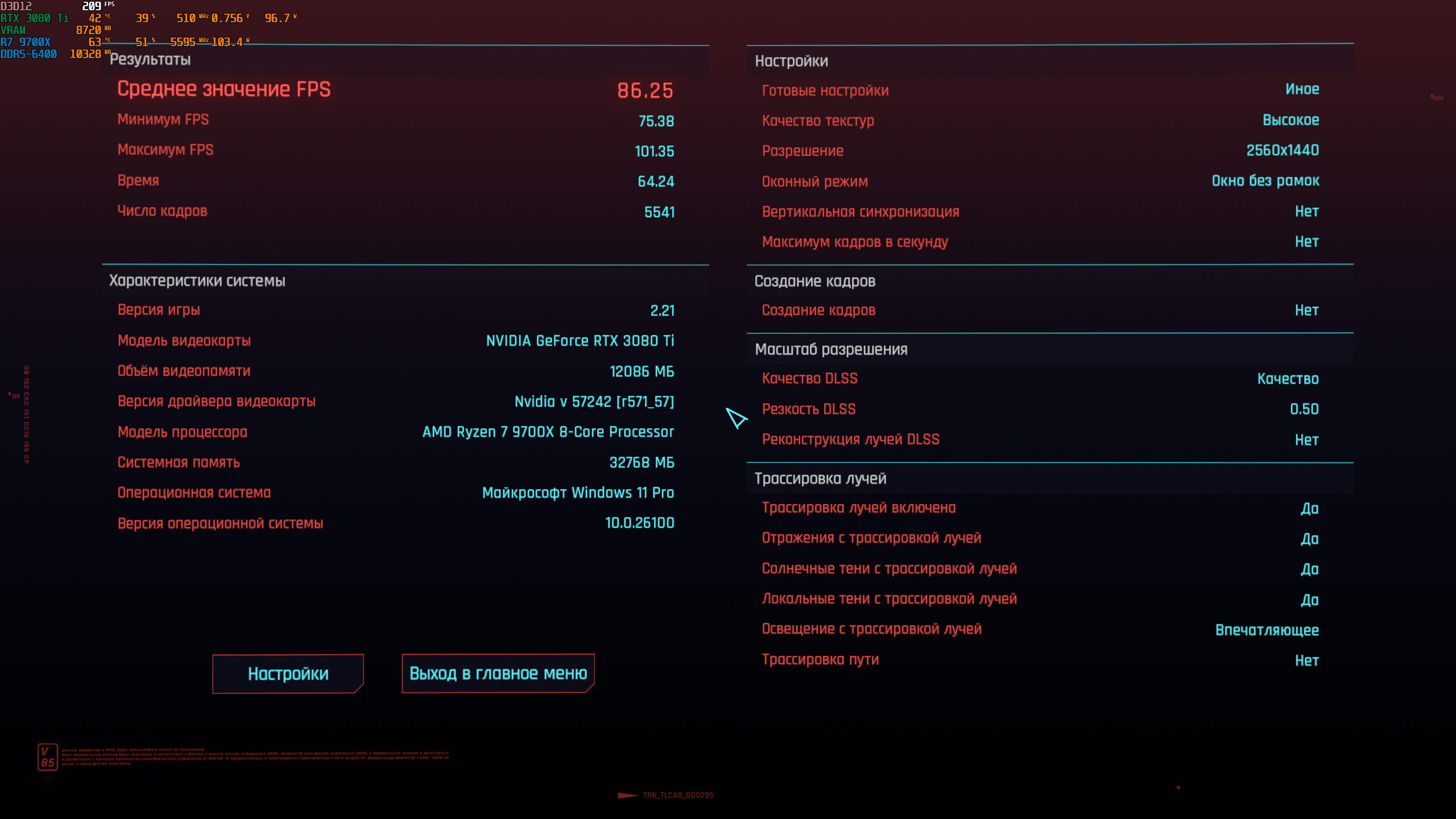Screen dimensions: 1456x819
Task: Click the Трассировка лучей section header
Action: tap(820, 479)
